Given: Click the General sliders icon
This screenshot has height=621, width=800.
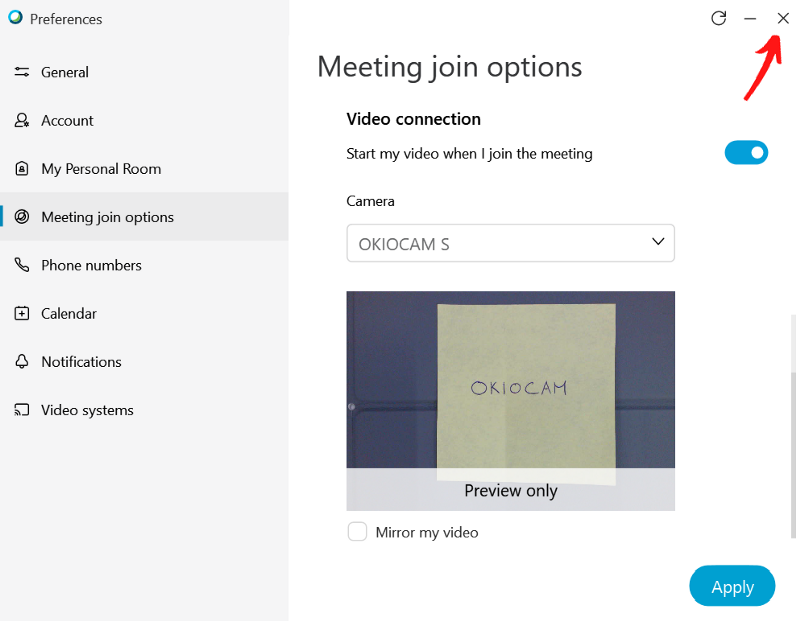Looking at the screenshot, I should pyautogui.click(x=22, y=72).
